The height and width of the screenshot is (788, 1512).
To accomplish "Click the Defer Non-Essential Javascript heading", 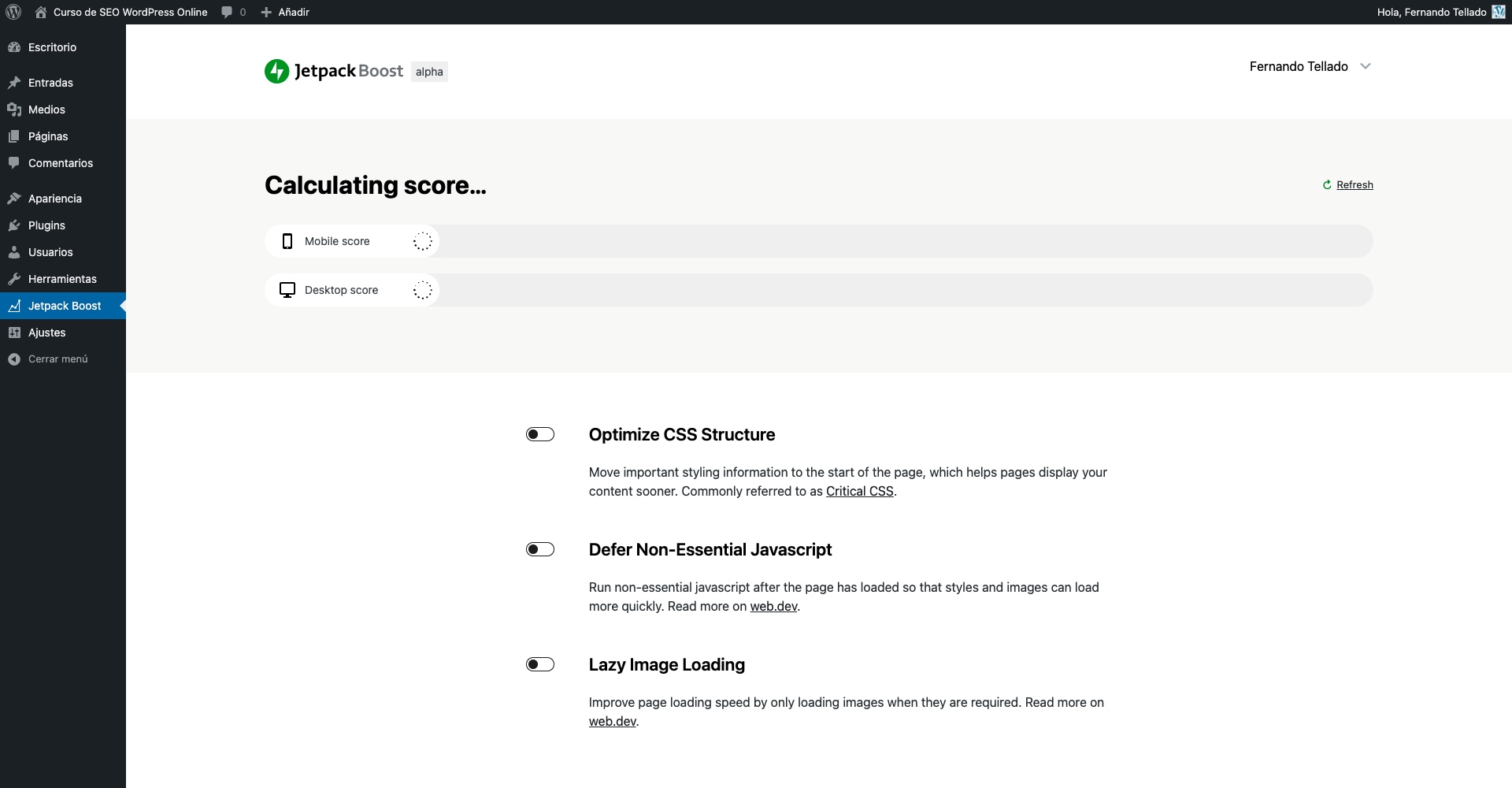I will pos(710,549).
